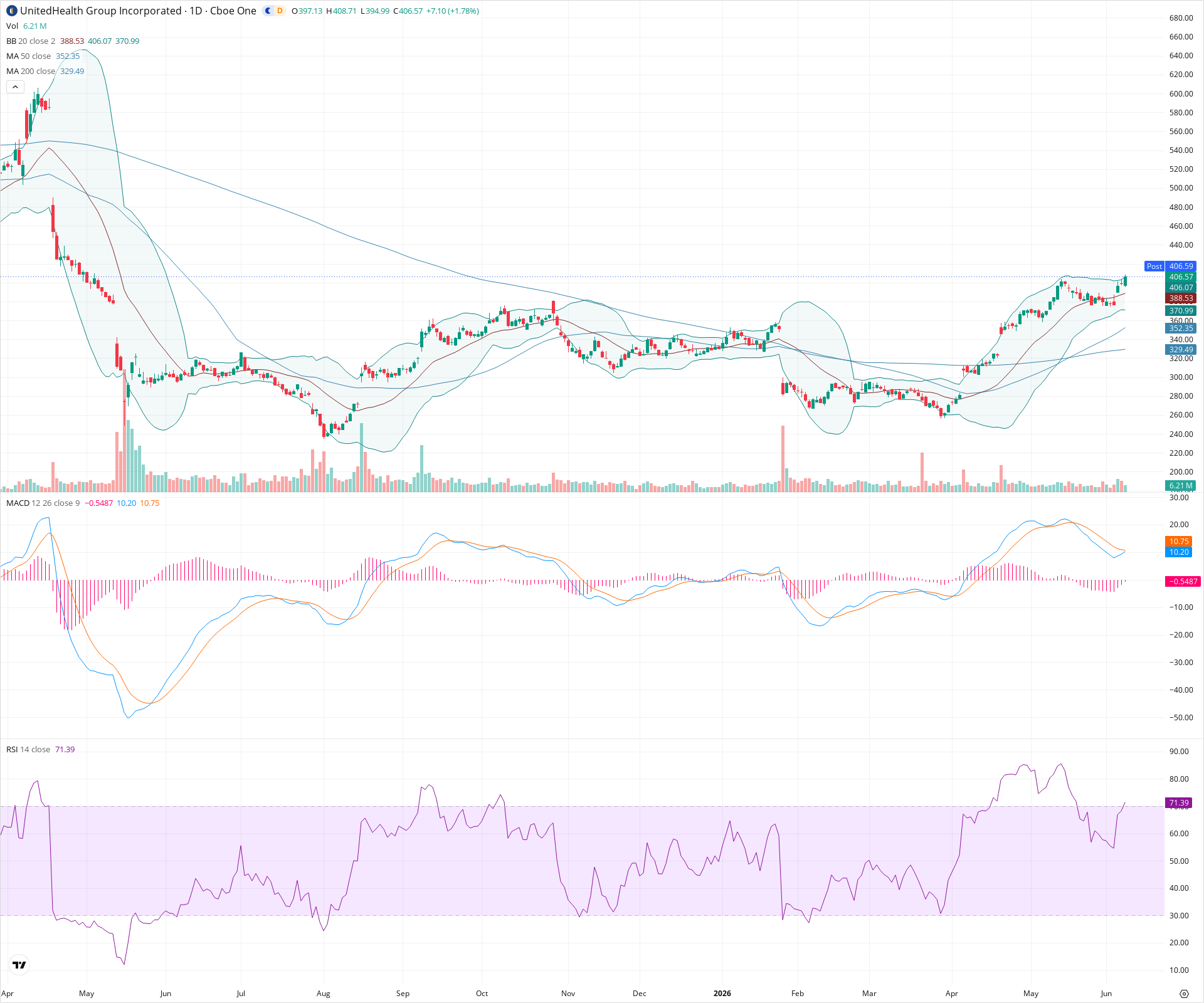Viewport: 1204px width, 1003px height.
Task: Click the Feb label on time axis
Action: [798, 994]
